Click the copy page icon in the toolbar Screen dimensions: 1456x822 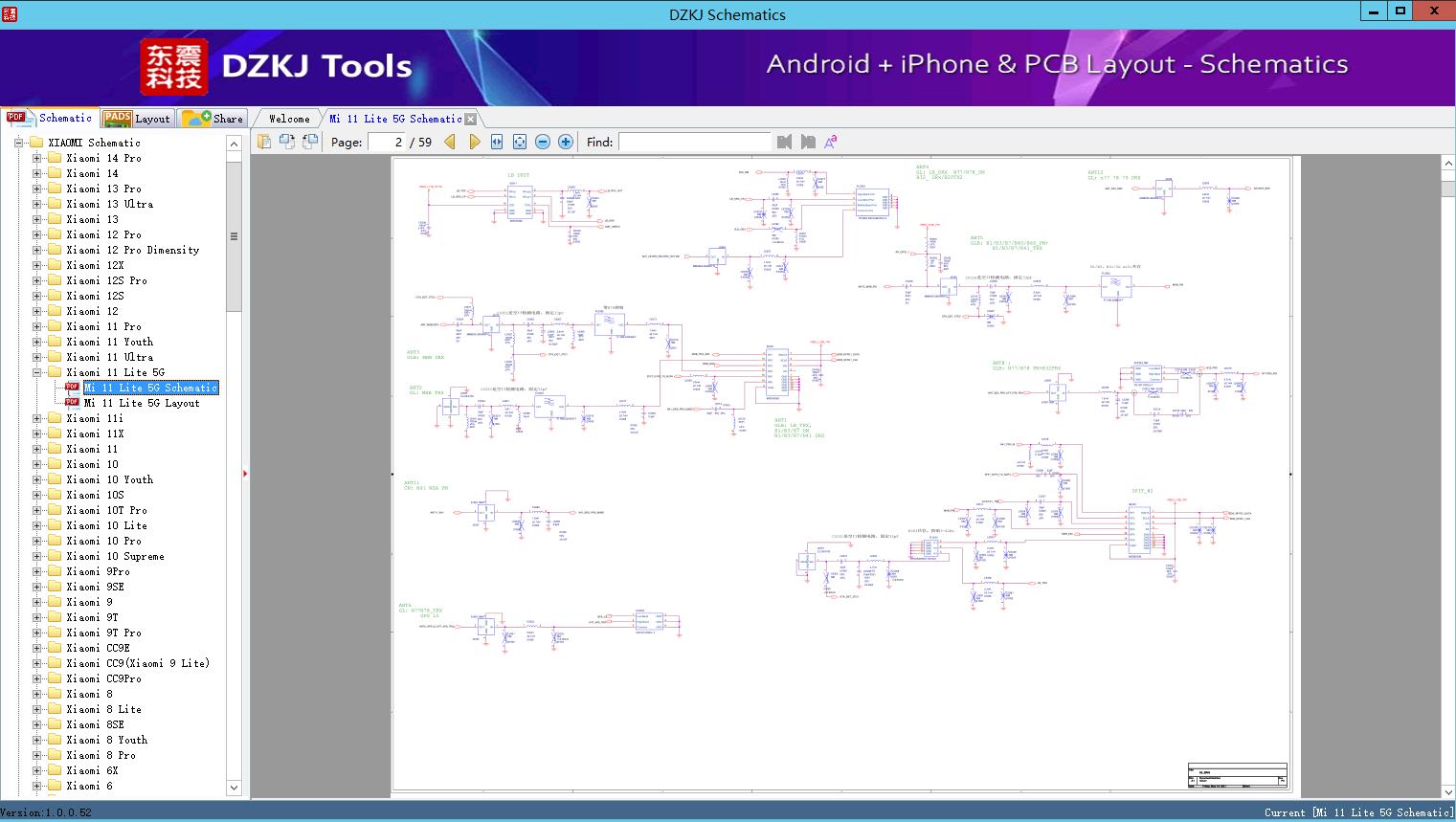coord(264,142)
